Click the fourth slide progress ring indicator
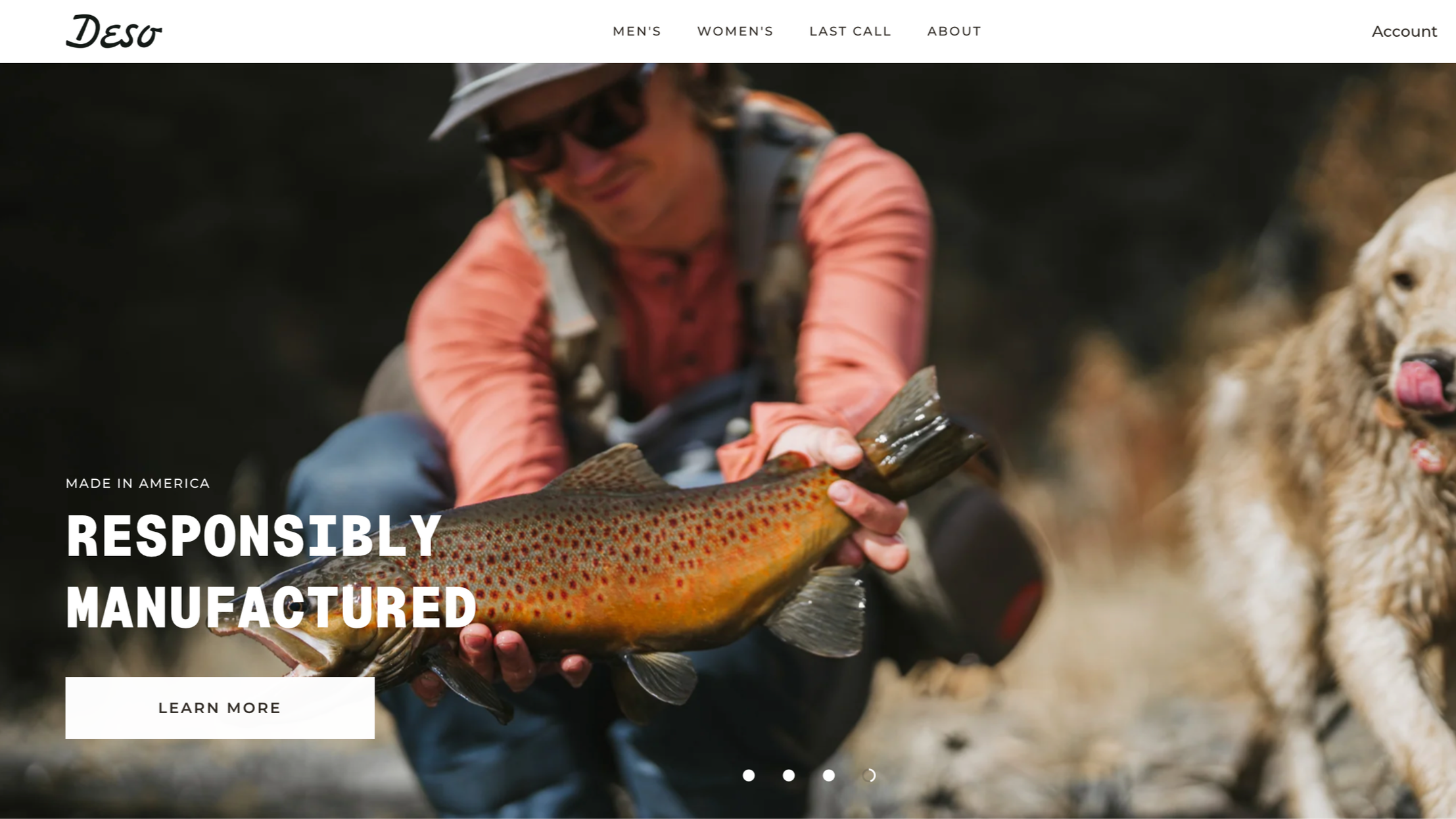Image resolution: width=1456 pixels, height=819 pixels. (869, 776)
